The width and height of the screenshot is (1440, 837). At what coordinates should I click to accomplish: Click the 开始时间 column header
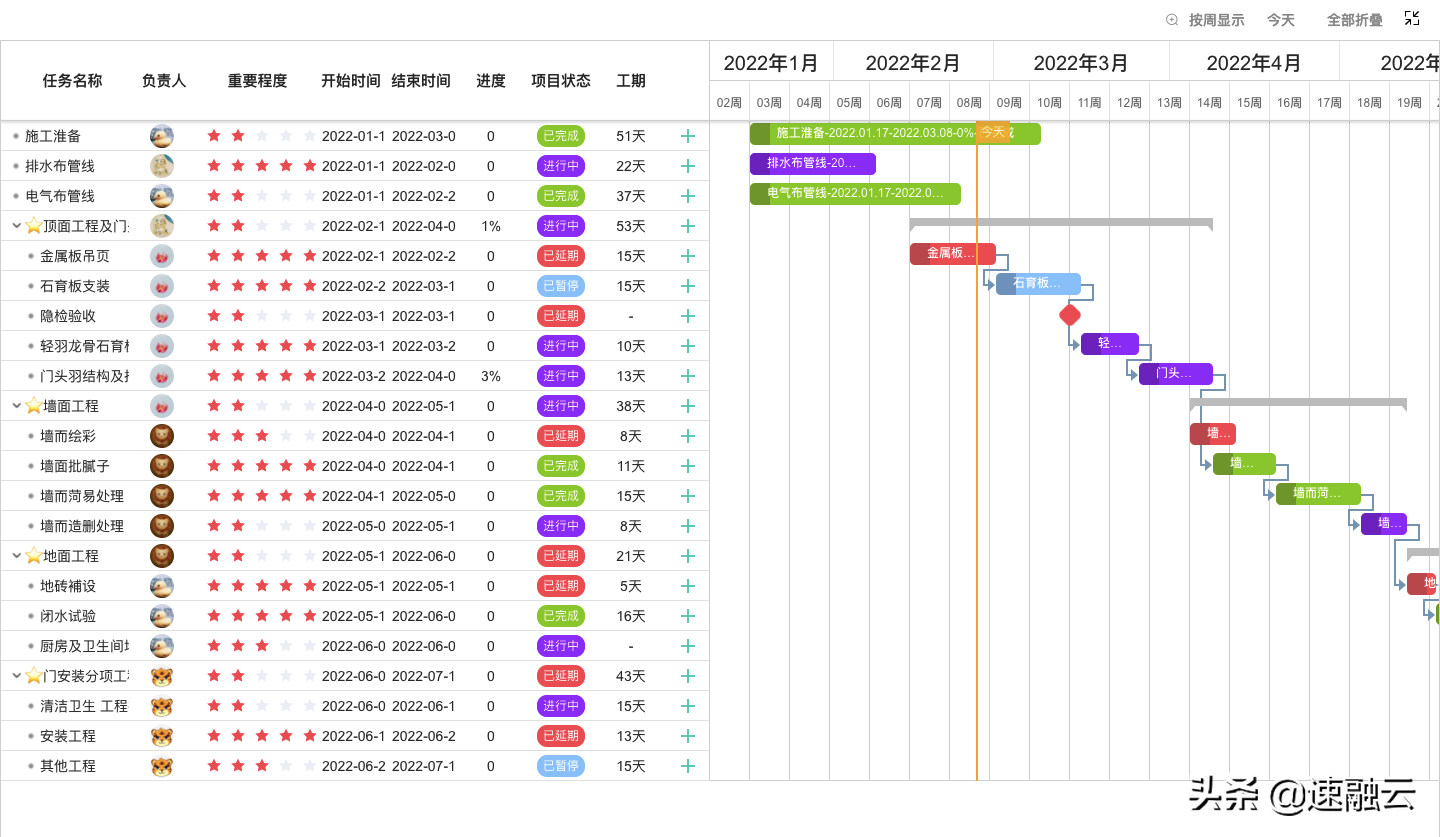tap(351, 81)
